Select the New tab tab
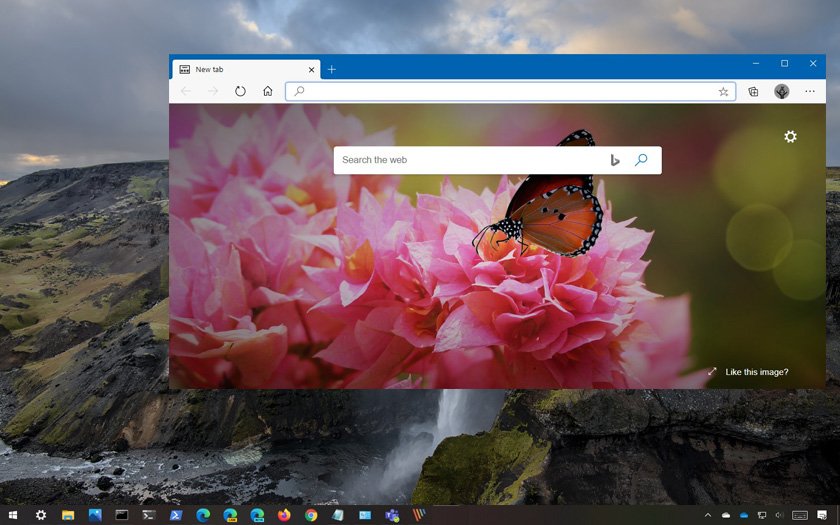840x525 pixels. pyautogui.click(x=240, y=69)
